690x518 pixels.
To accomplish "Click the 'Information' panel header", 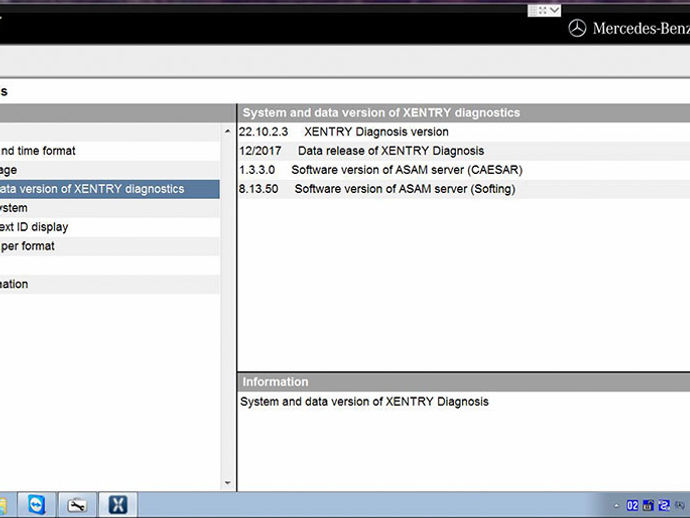I will click(463, 382).
